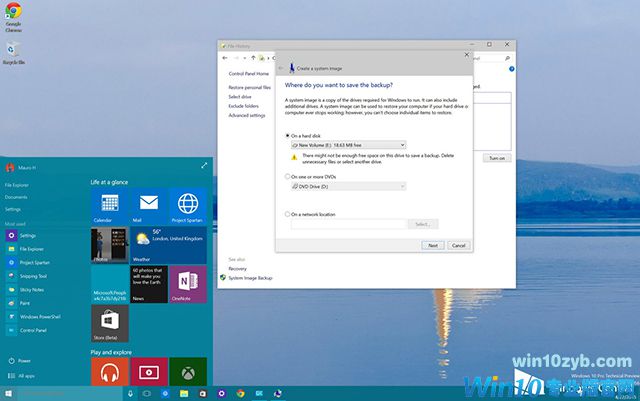
Task: Click Select drive in File History sidebar
Action: [x=240, y=97]
